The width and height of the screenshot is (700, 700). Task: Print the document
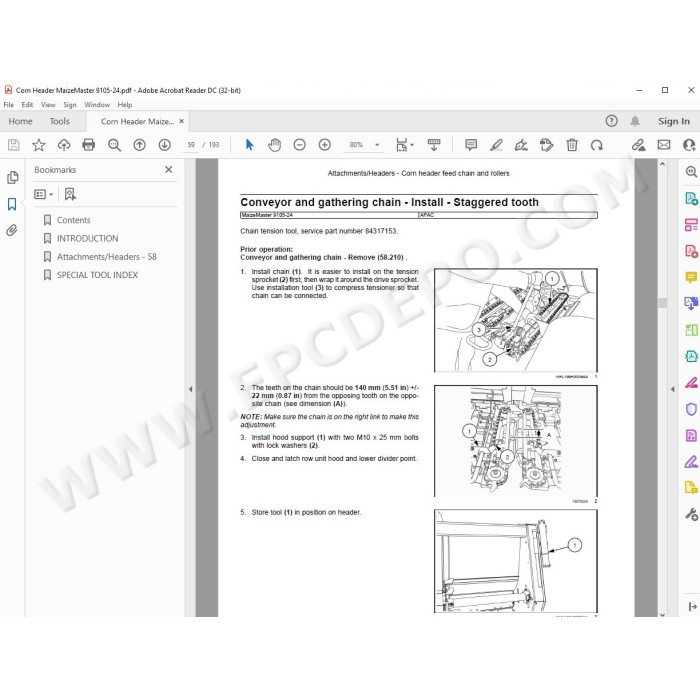coord(89,145)
